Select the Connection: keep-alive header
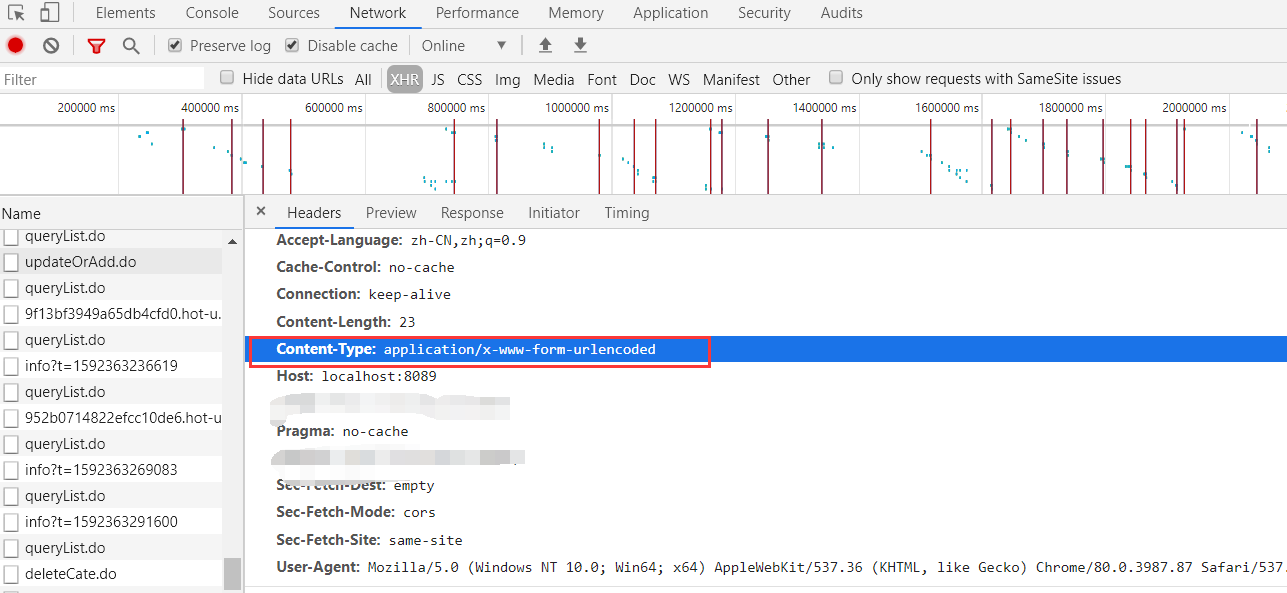 point(363,294)
